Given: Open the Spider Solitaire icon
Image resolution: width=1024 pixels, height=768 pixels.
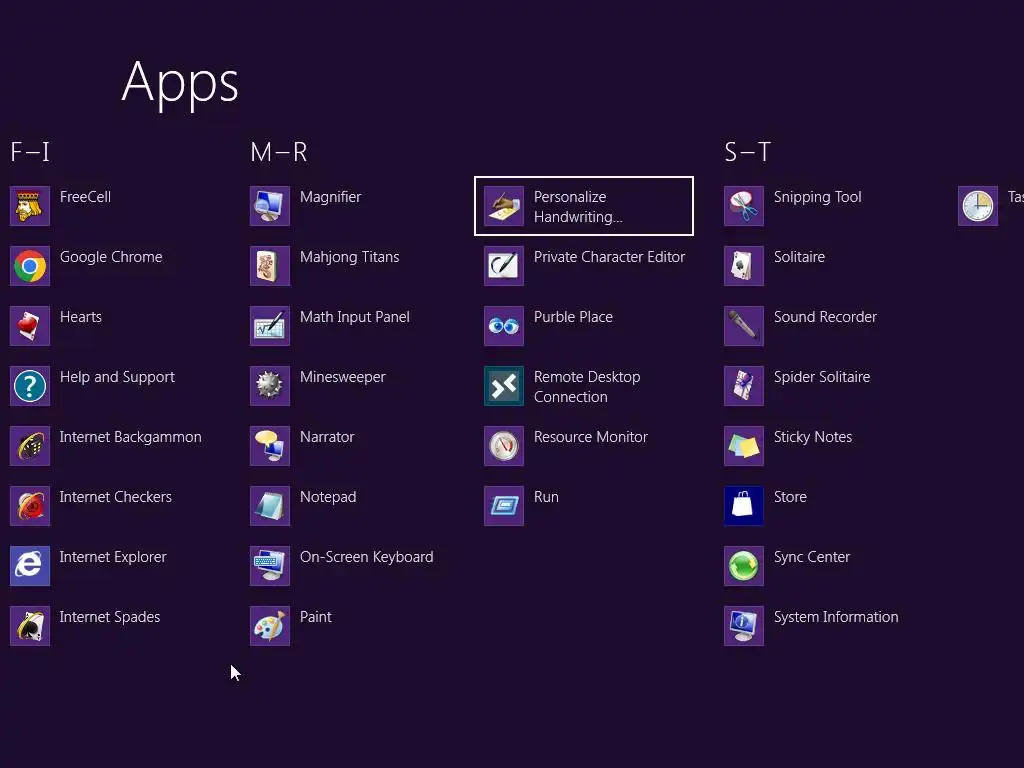Looking at the screenshot, I should [744, 386].
